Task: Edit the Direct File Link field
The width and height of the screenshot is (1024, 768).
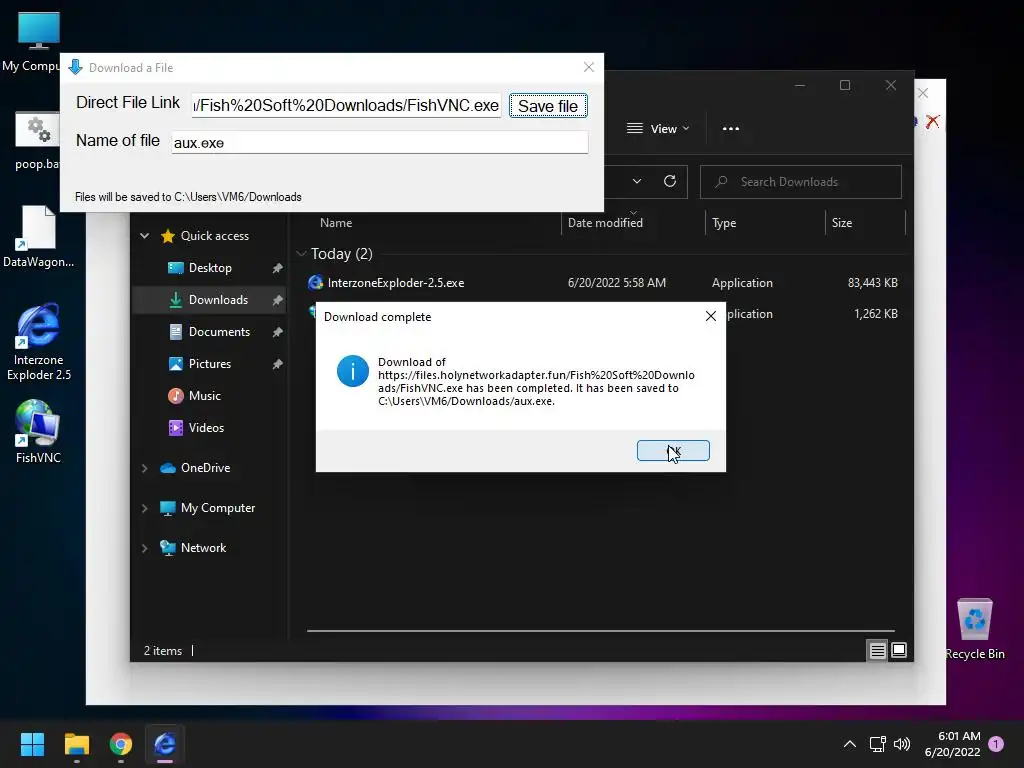Action: click(x=346, y=106)
